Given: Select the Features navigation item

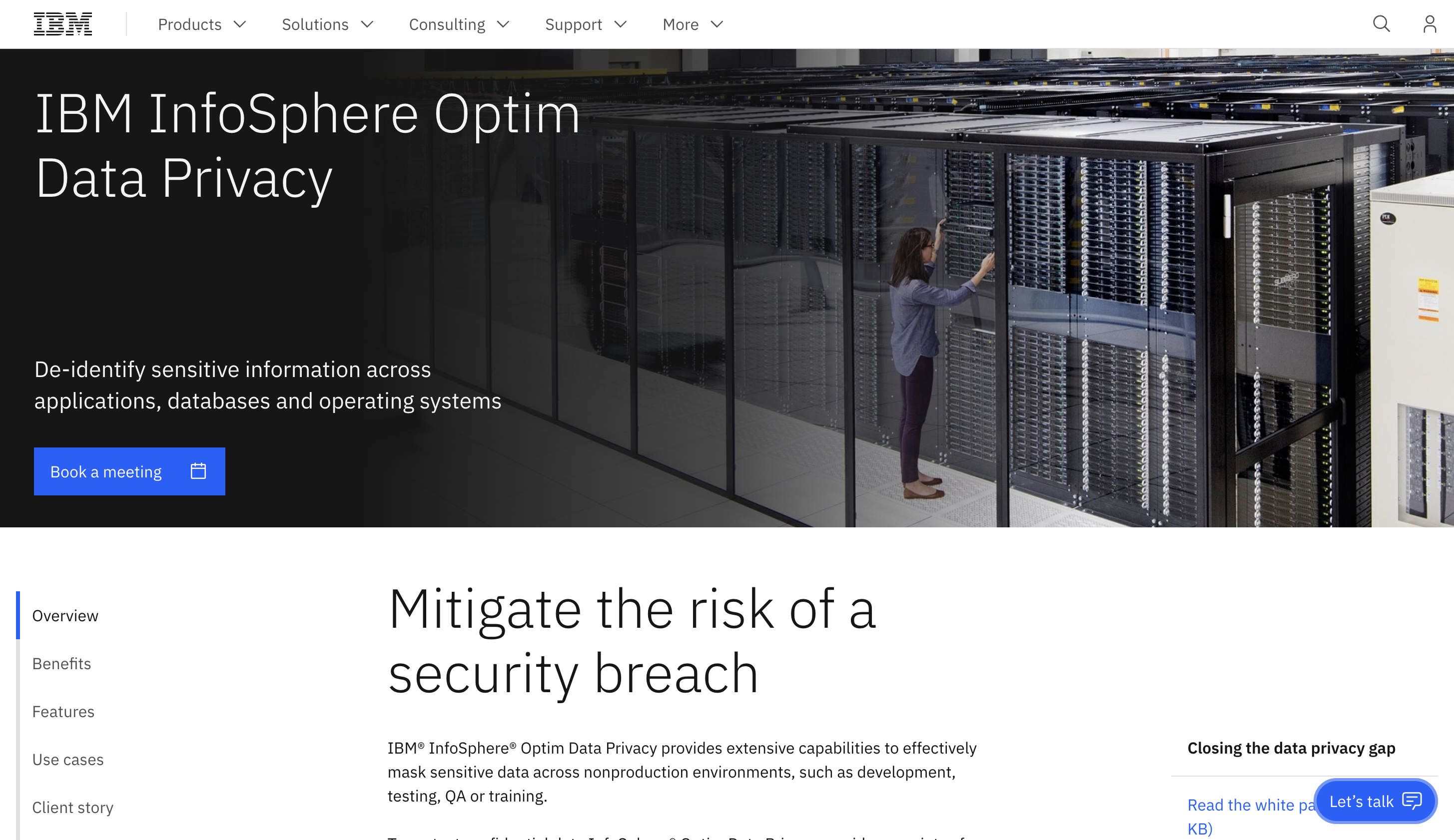Looking at the screenshot, I should (63, 711).
